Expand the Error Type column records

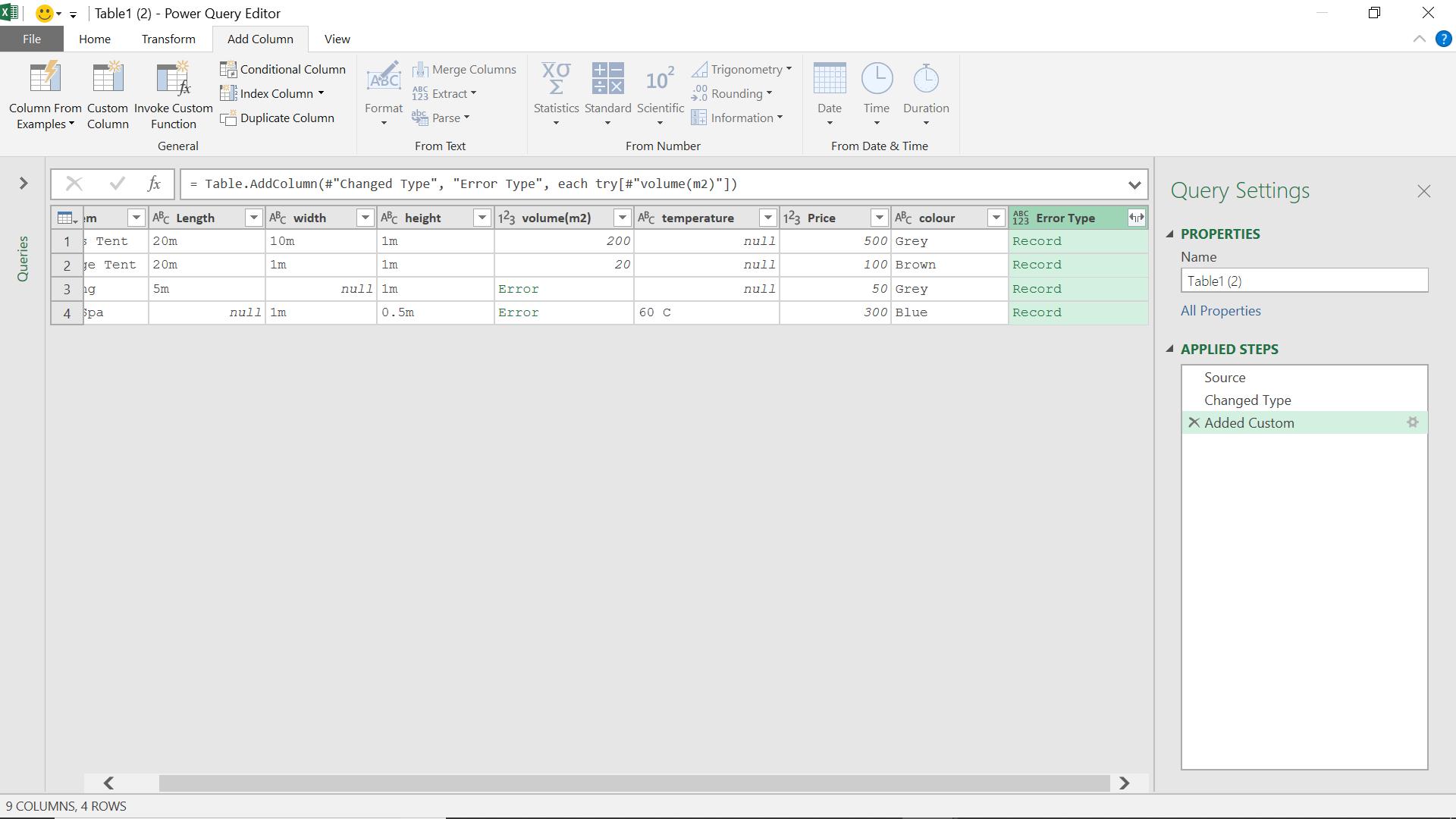pyautogui.click(x=1136, y=218)
